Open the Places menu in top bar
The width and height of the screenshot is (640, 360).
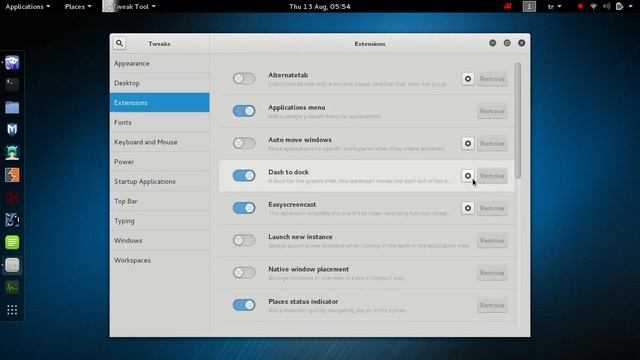78,7
